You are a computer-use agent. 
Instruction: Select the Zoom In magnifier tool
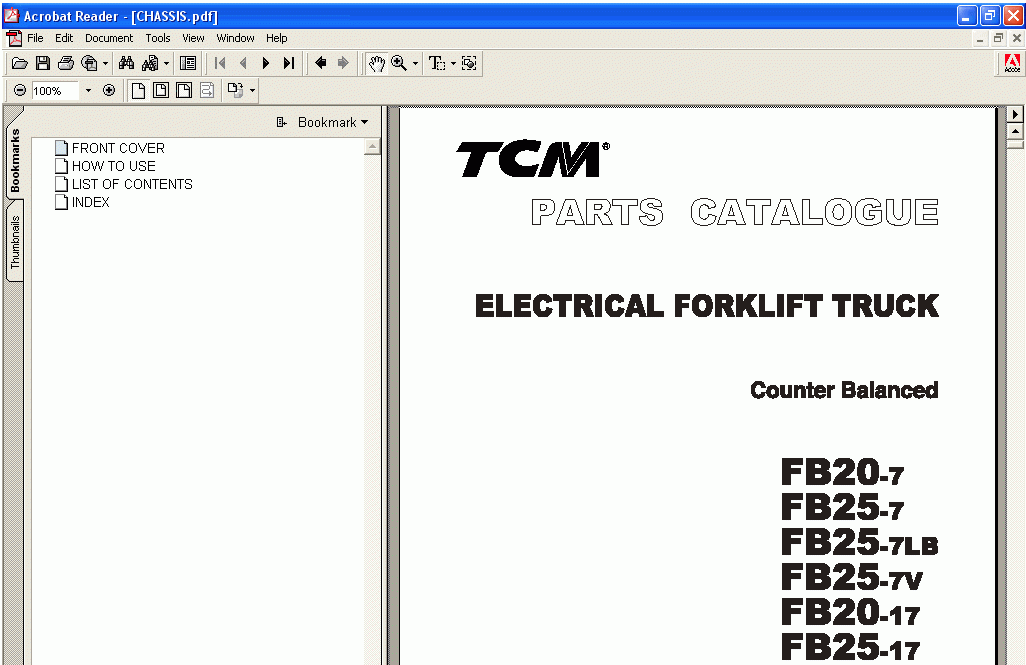[x=398, y=63]
